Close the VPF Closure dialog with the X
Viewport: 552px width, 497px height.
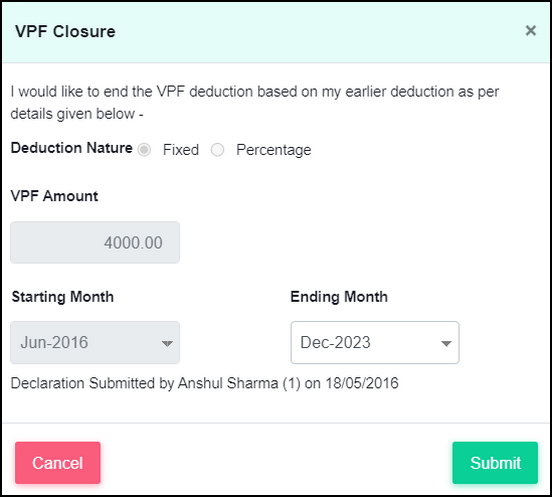pos(531,31)
